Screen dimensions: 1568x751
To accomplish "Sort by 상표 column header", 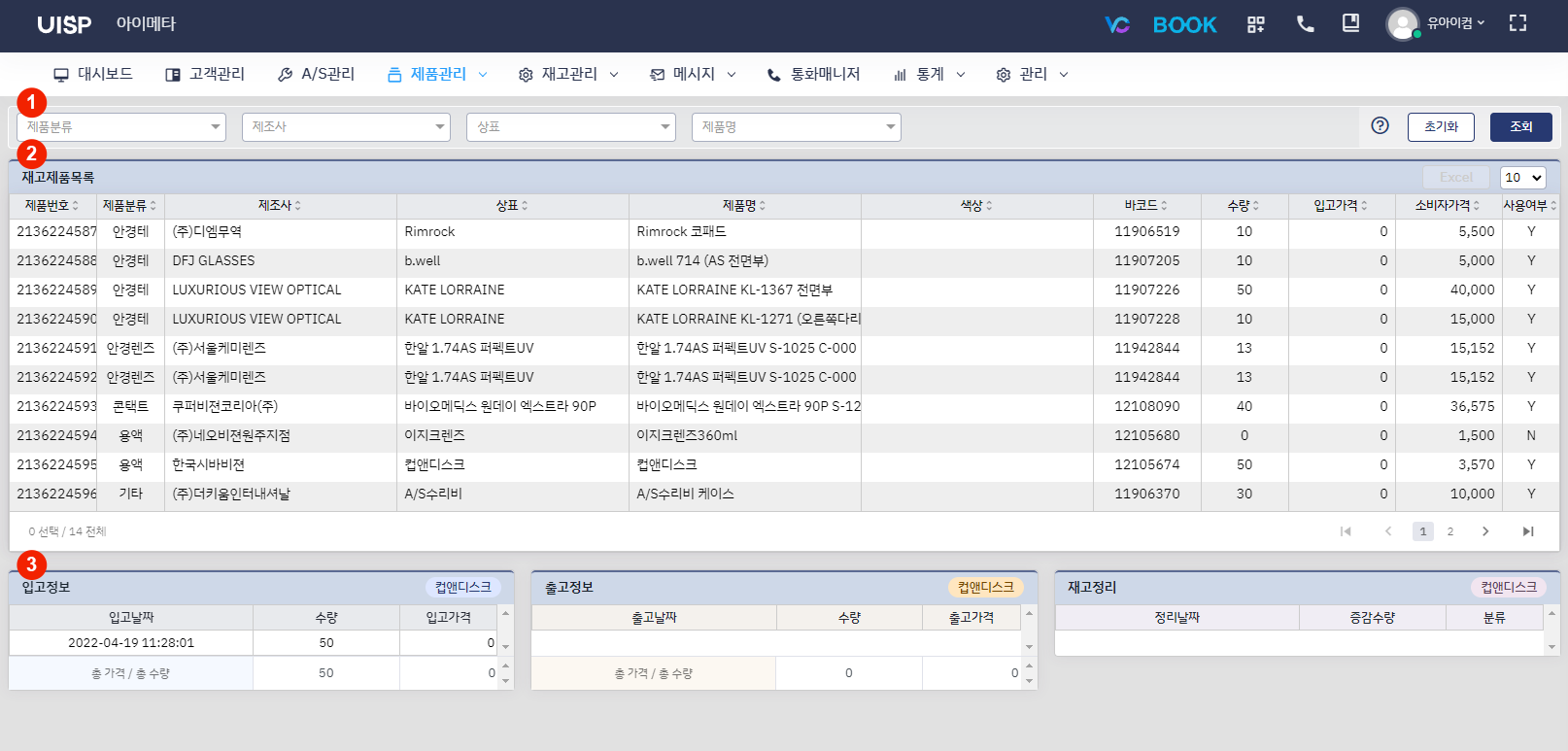I will tap(512, 205).
